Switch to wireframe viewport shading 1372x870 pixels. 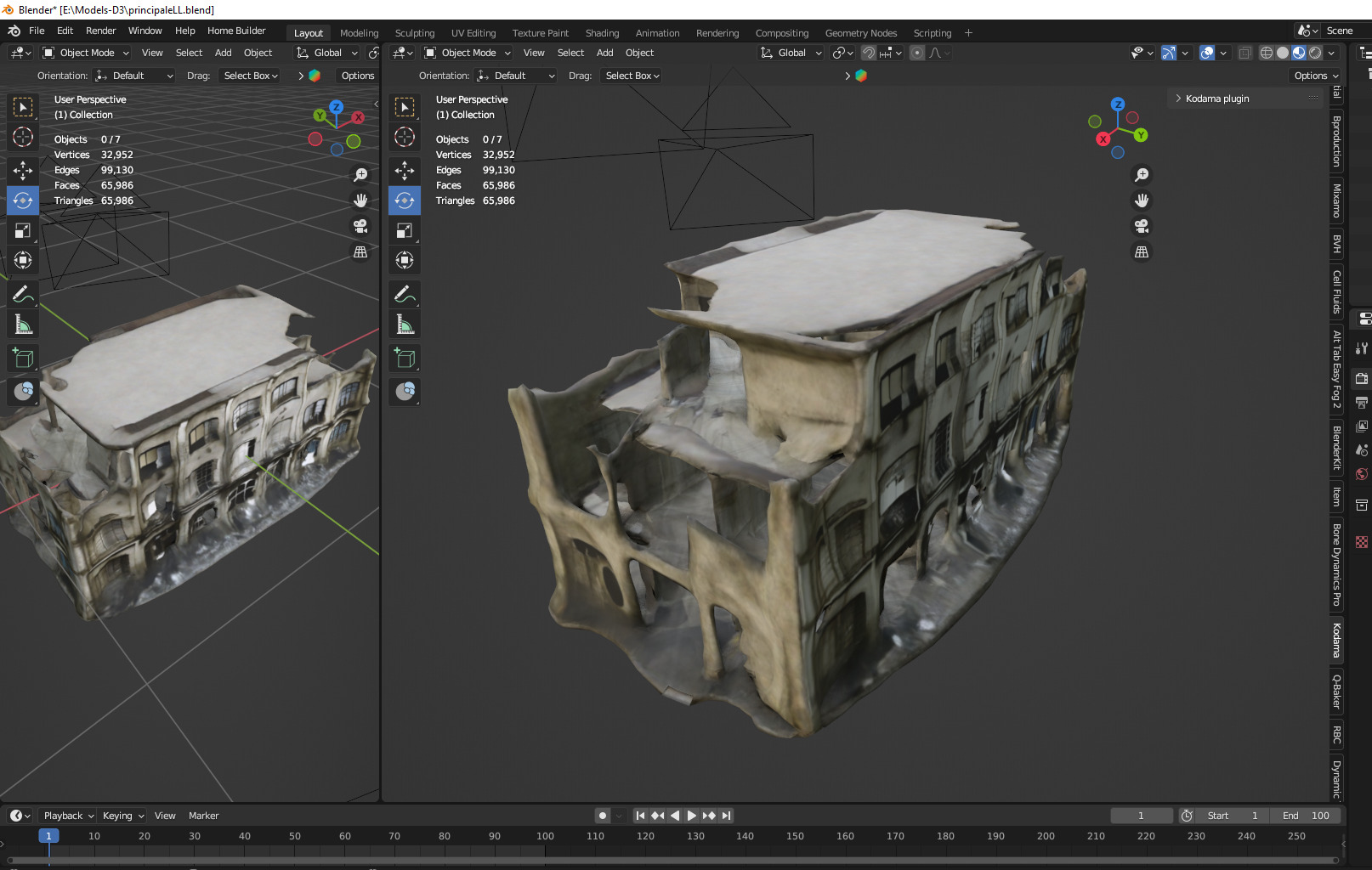pos(1266,53)
